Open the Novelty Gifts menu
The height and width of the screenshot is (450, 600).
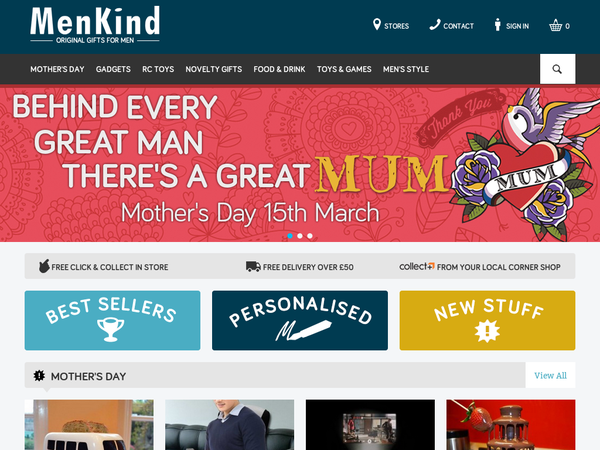214,69
